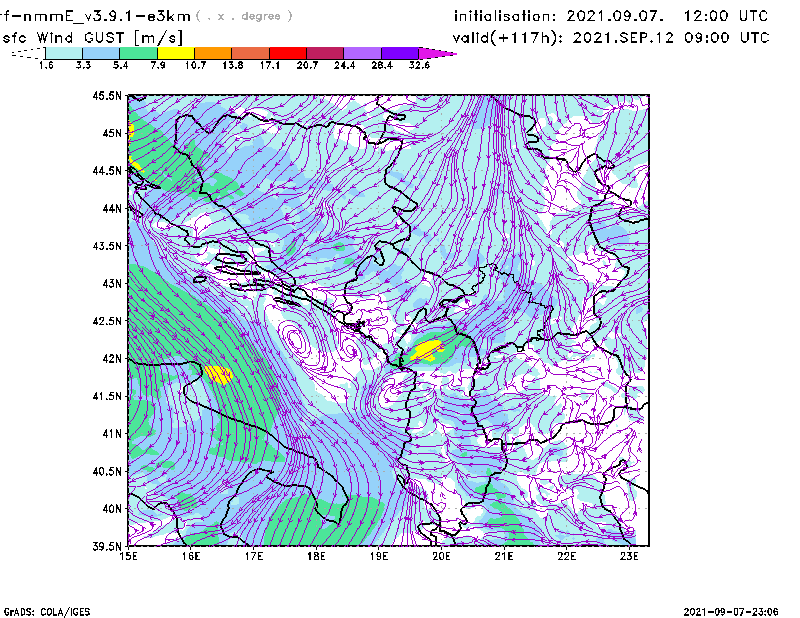Select the initialisation date text
Screen dimensions: 800x618
click(611, 16)
